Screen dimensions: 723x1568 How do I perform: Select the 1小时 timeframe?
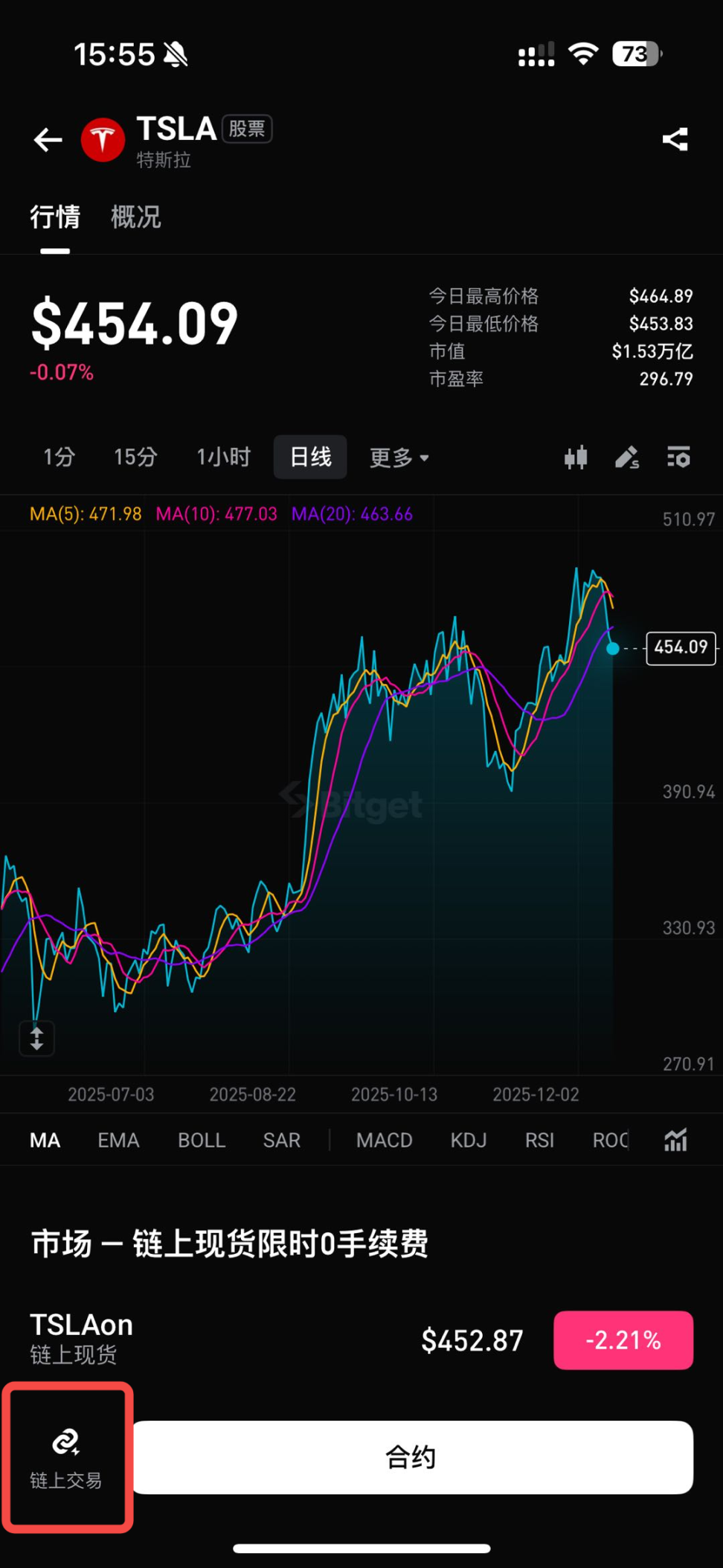[223, 457]
